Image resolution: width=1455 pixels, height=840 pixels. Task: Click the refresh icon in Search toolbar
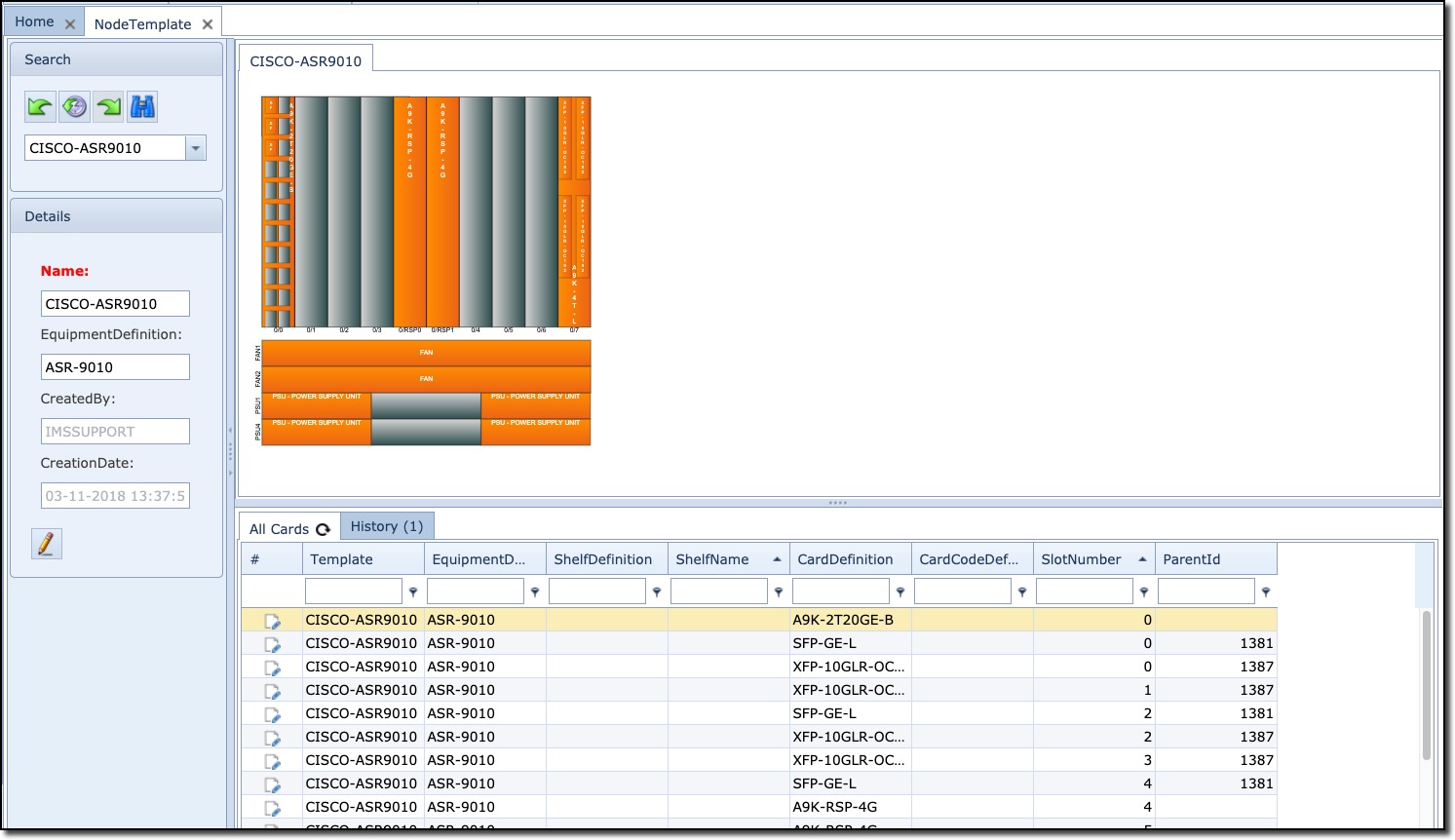74,107
